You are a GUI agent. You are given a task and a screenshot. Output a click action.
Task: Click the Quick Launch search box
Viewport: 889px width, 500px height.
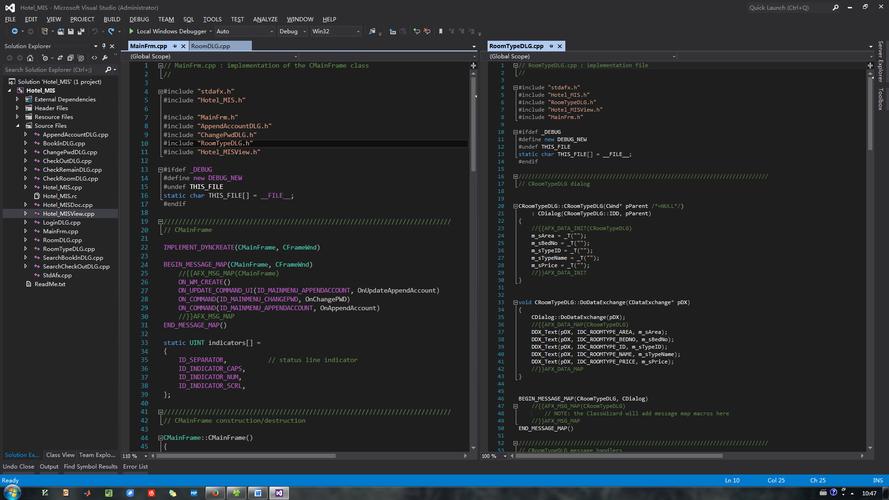click(x=789, y=7)
